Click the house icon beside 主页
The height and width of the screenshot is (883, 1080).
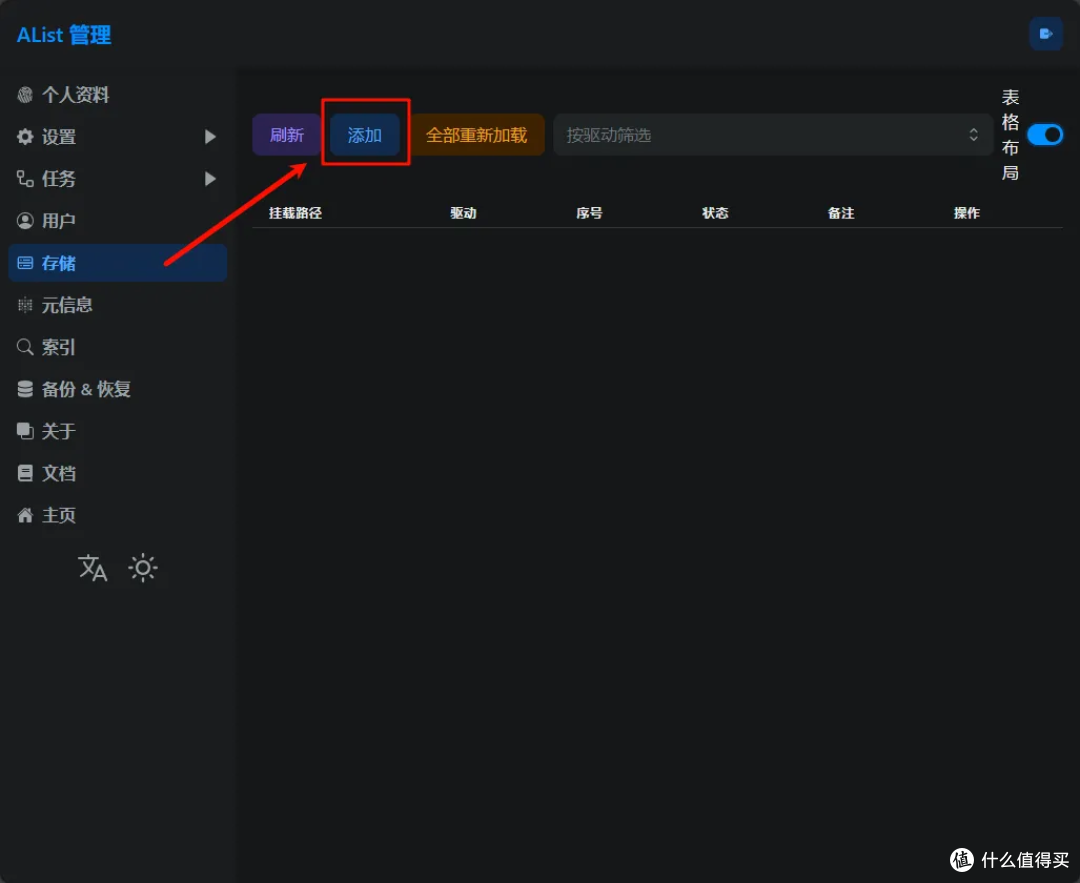(x=25, y=515)
